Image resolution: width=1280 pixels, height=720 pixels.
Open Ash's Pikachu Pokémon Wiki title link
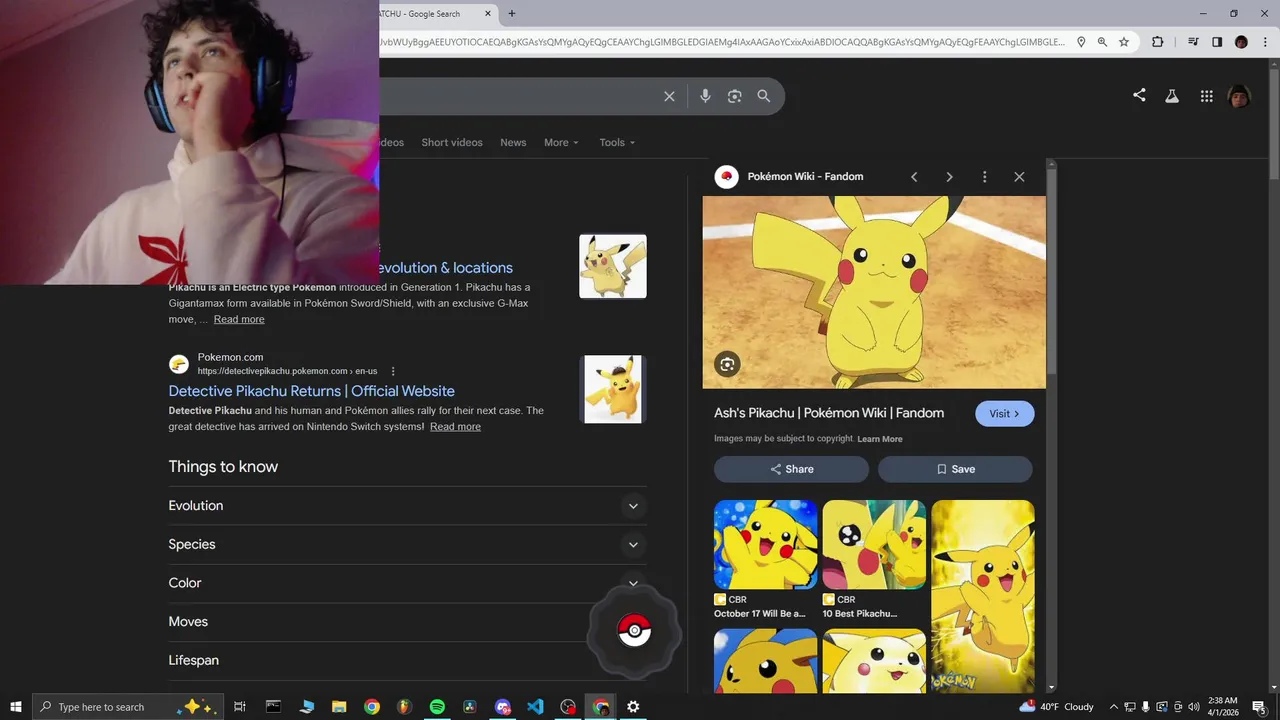(829, 413)
